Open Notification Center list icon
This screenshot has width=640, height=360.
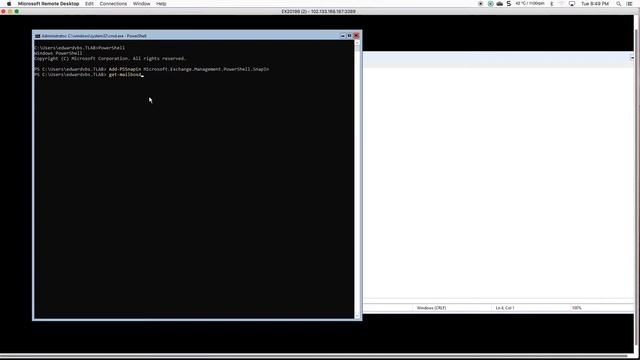(x=629, y=4)
